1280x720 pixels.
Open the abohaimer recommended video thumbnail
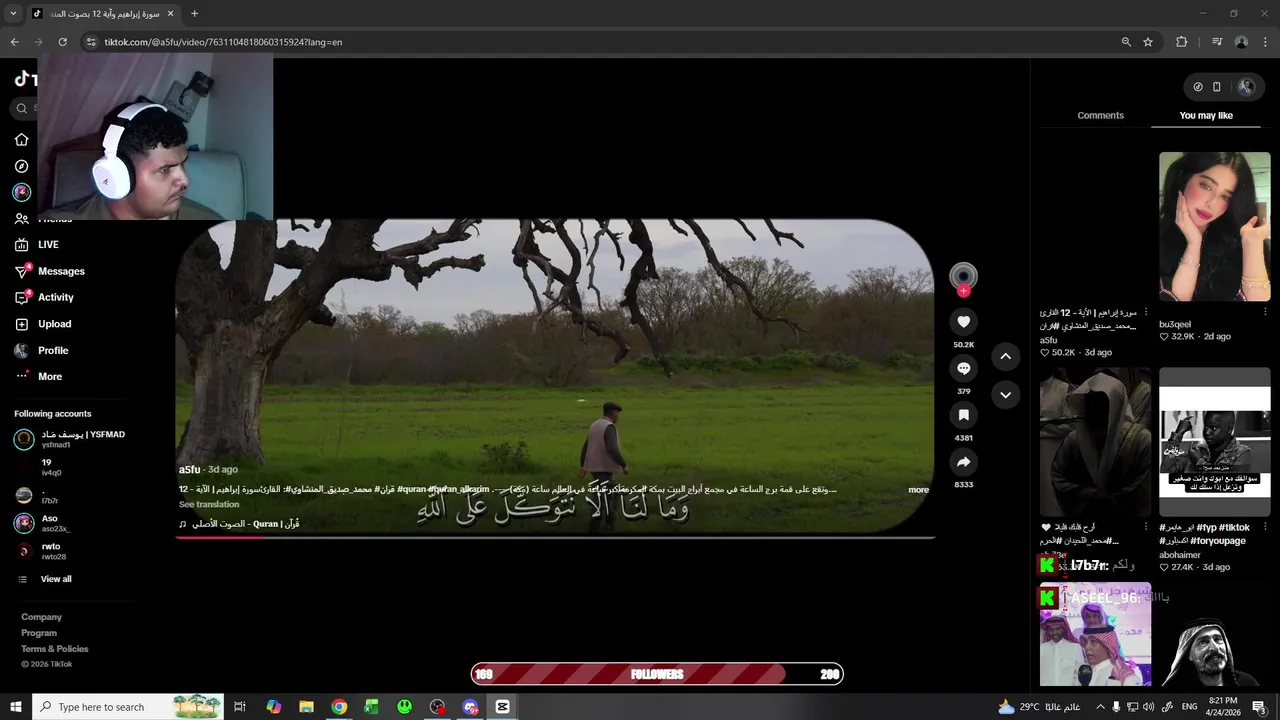click(x=1215, y=441)
